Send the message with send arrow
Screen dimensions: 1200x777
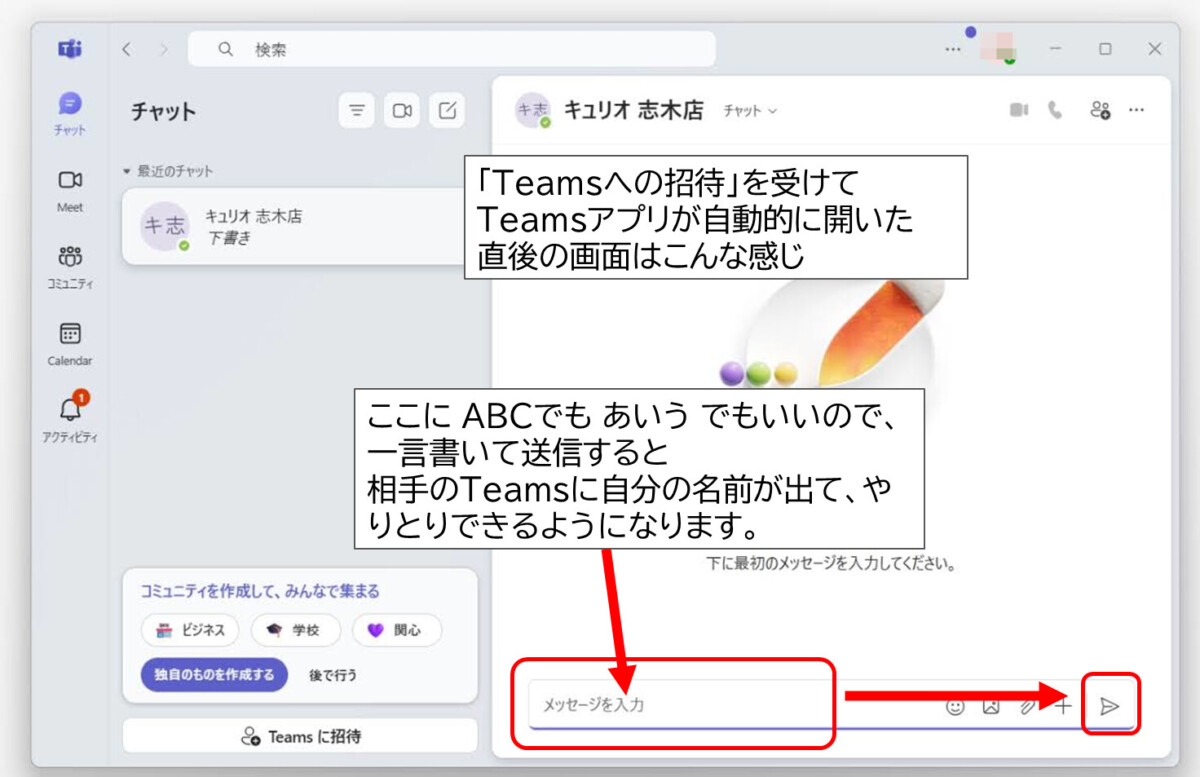click(x=1109, y=706)
